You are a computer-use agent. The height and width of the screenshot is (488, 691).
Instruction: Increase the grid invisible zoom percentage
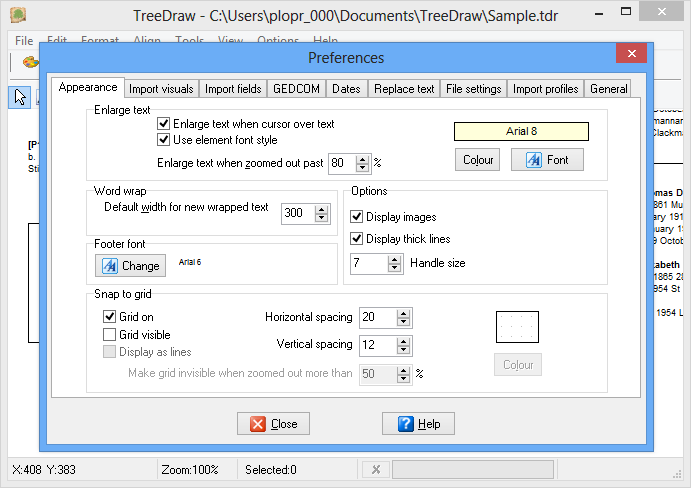pyautogui.click(x=403, y=370)
